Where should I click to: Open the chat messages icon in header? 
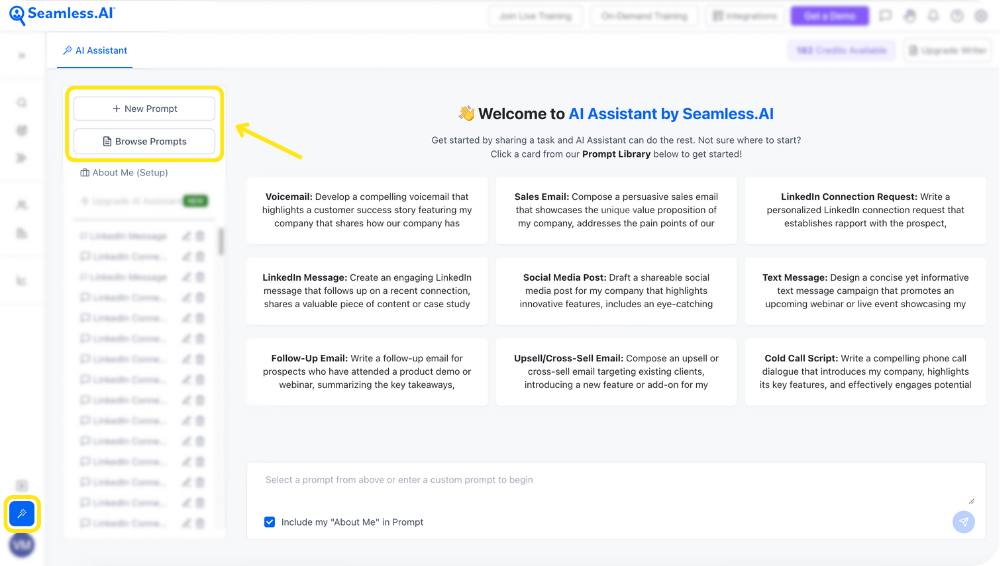pos(885,16)
